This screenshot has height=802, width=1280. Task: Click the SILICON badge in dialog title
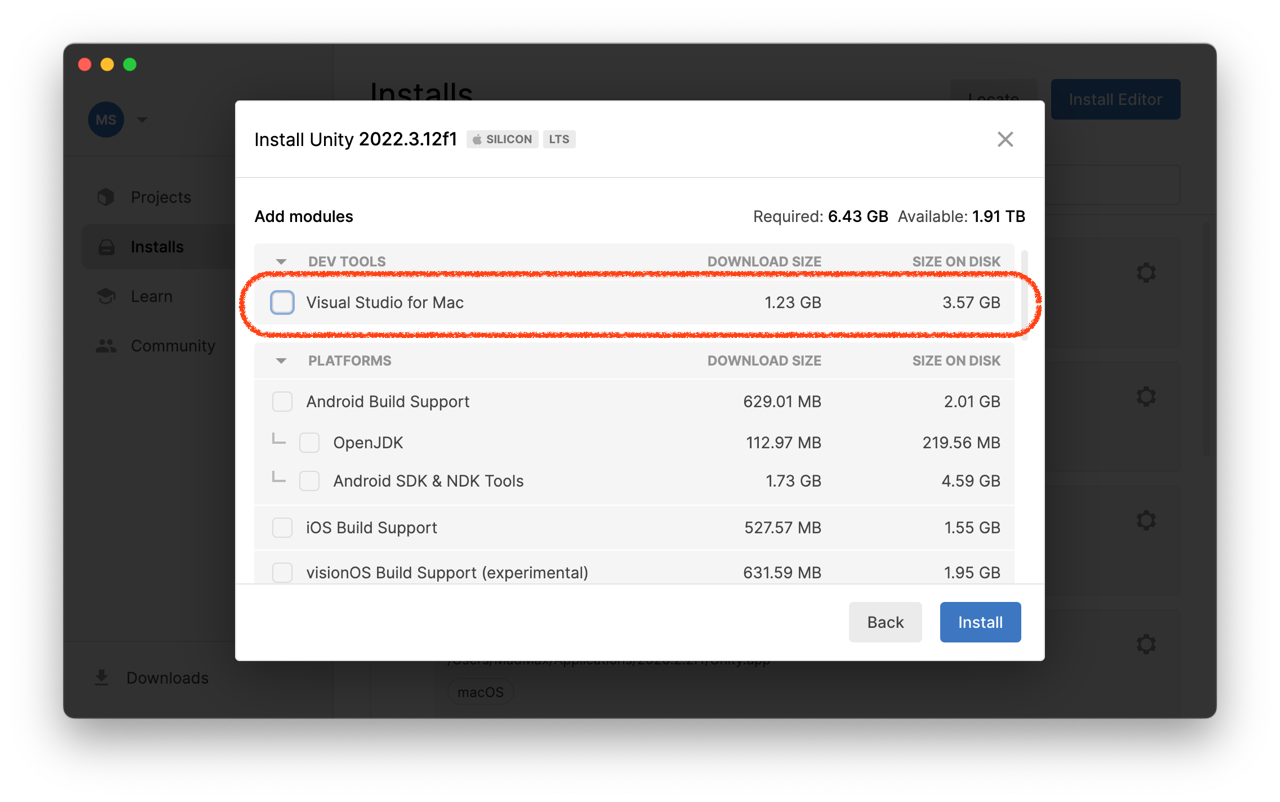(x=502, y=139)
